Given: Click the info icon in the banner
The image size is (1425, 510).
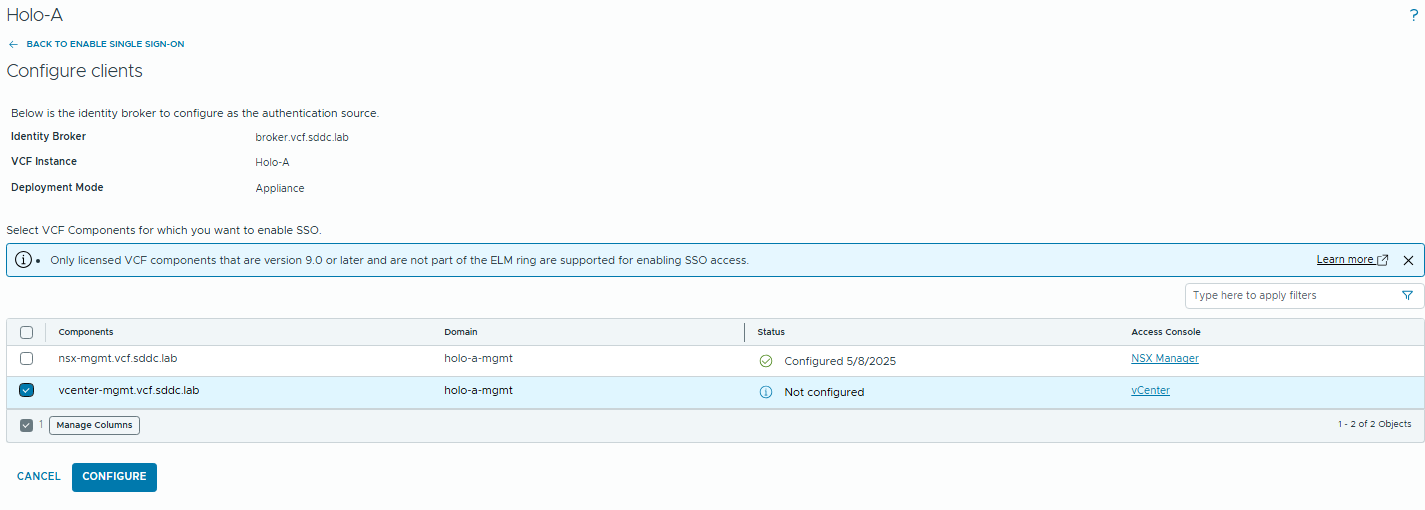Looking at the screenshot, I should 23,260.
